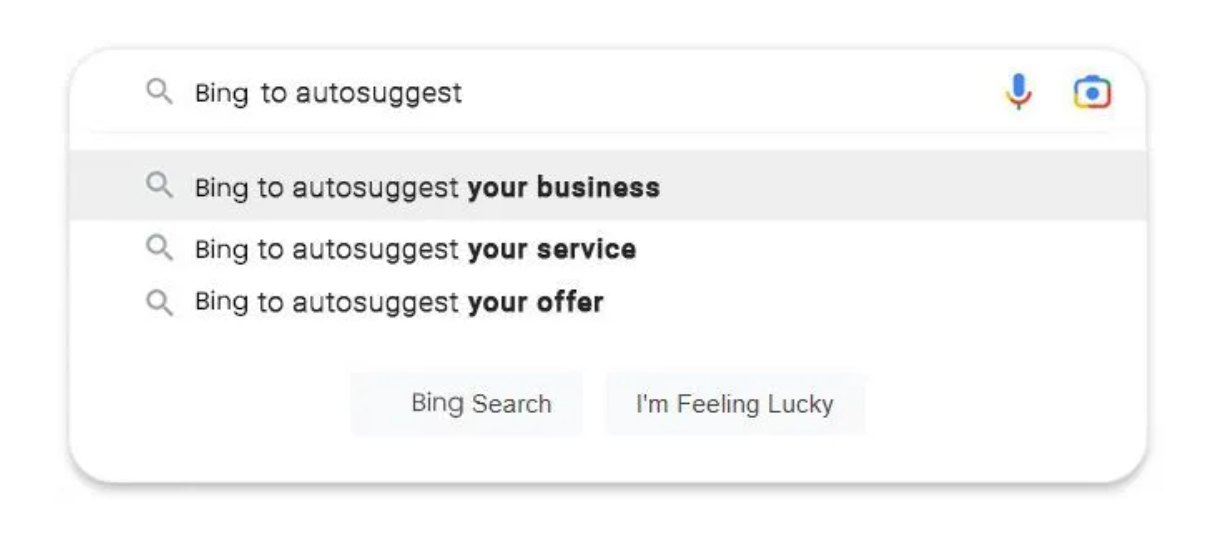Click the magnifier icon beside 'your offer' suggestion
The image size is (1226, 558).
tap(159, 301)
